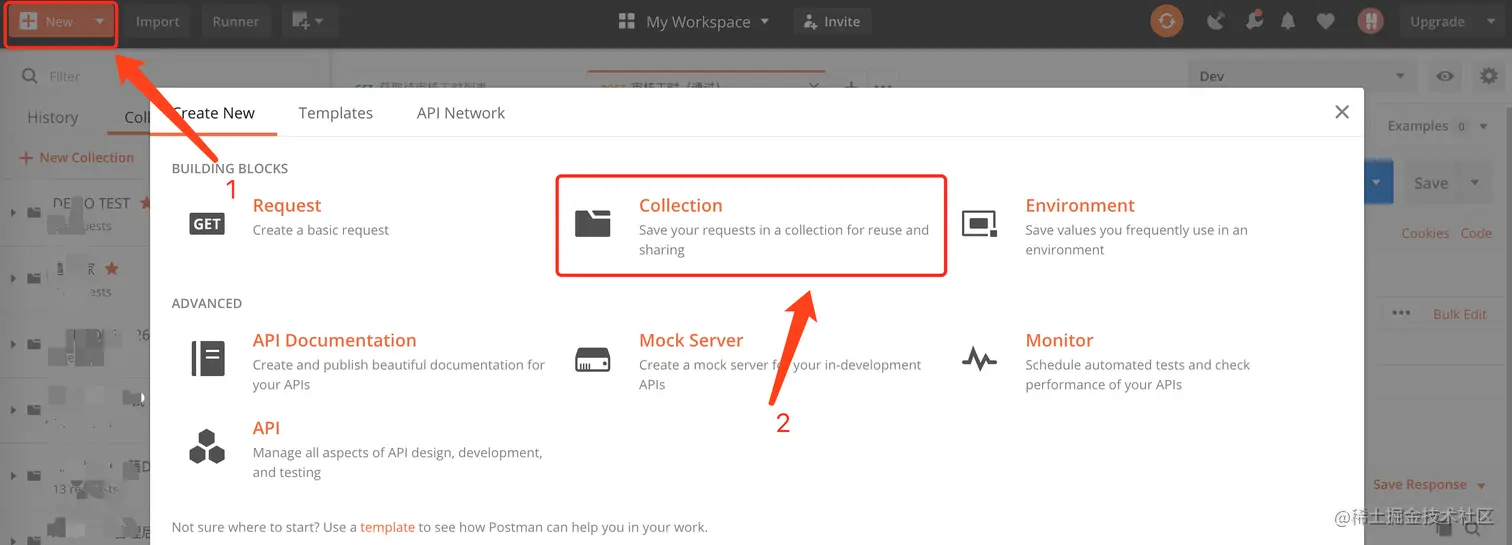
Task: Switch to the Templates tab
Action: tap(336, 113)
